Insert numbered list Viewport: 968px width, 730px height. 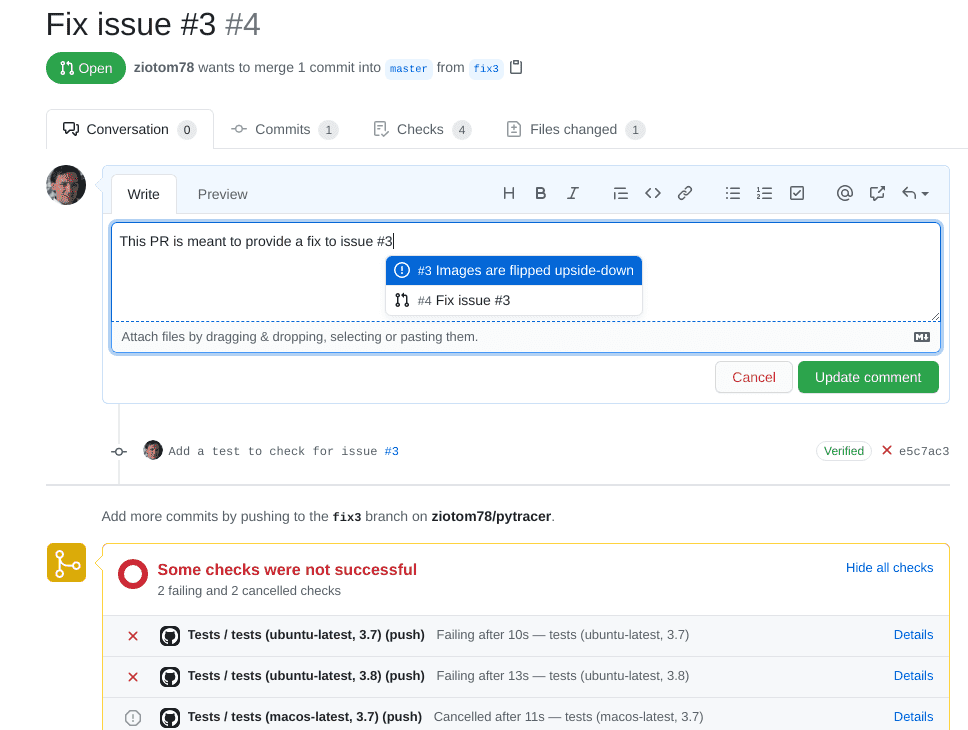(x=764, y=194)
